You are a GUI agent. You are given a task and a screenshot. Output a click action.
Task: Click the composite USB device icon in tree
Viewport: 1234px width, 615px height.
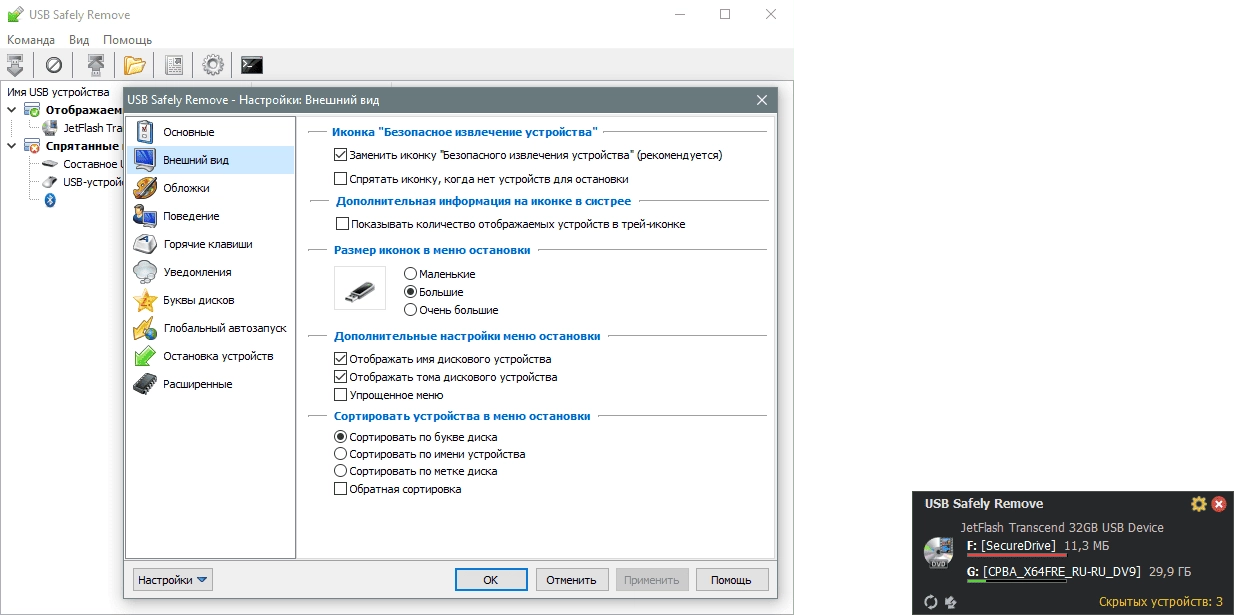(50, 163)
